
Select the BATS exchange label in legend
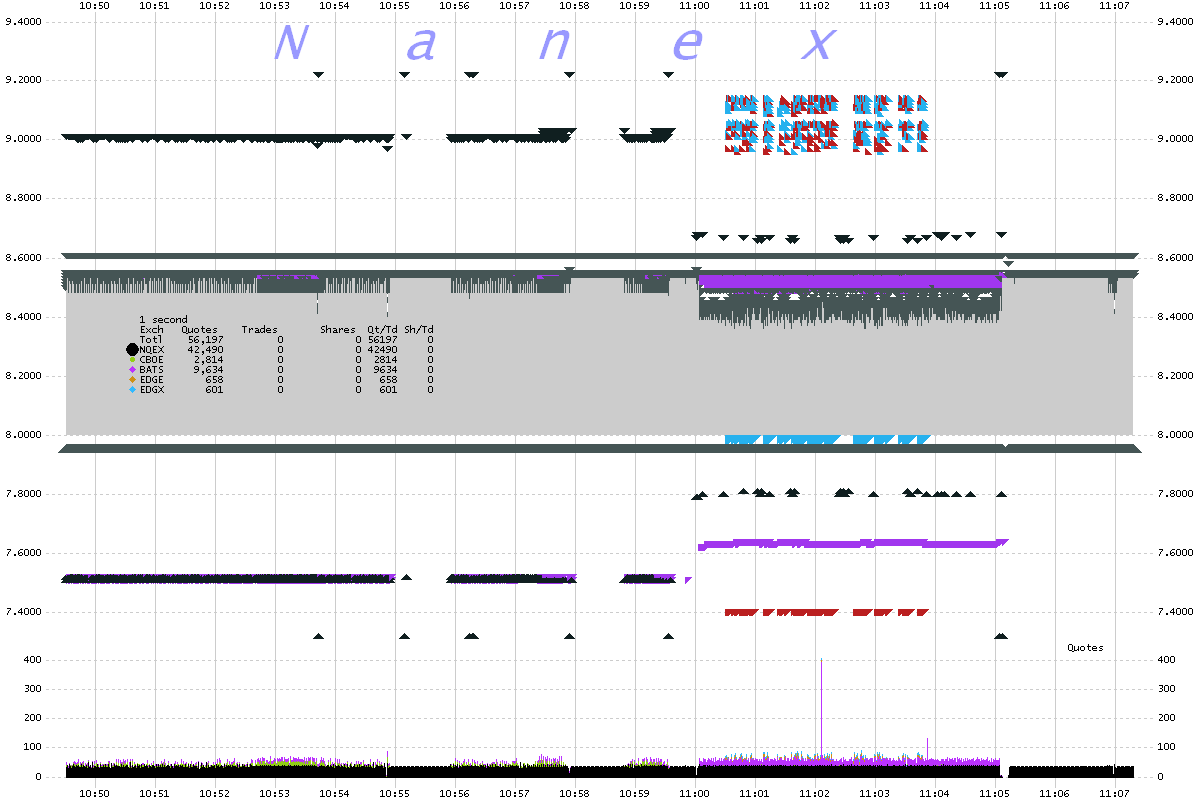[152, 369]
